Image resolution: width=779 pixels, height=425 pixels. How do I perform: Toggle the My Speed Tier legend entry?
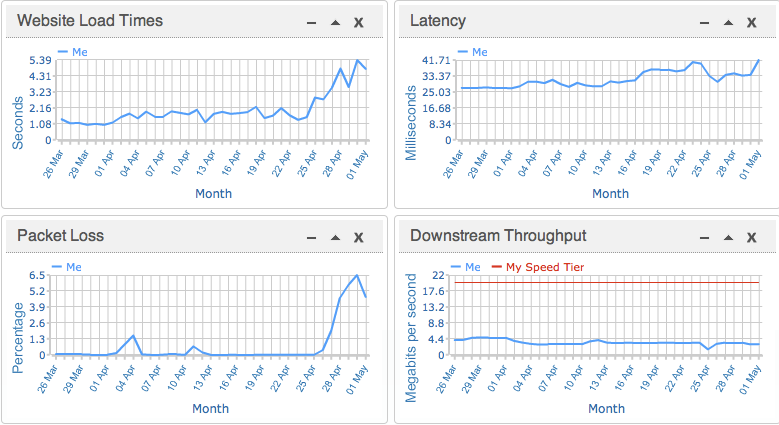pos(538,267)
